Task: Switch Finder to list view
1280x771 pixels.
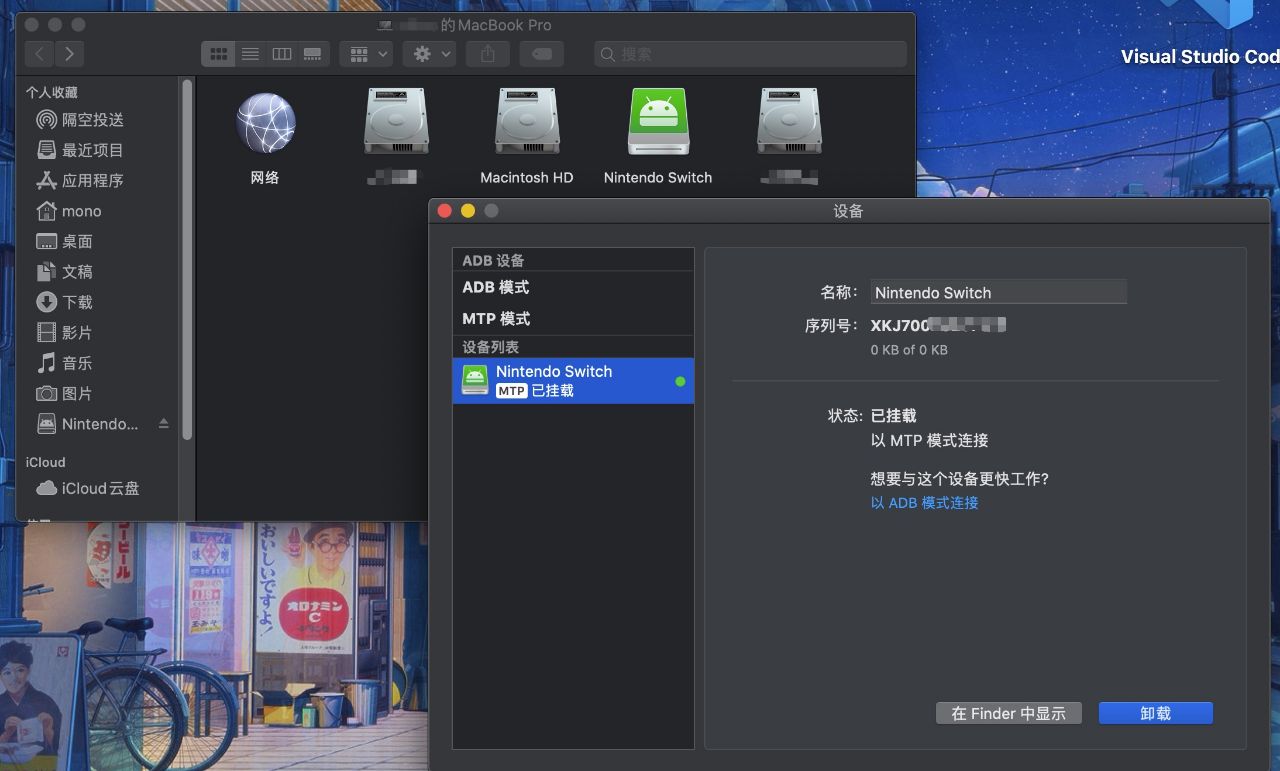Action: click(250, 54)
